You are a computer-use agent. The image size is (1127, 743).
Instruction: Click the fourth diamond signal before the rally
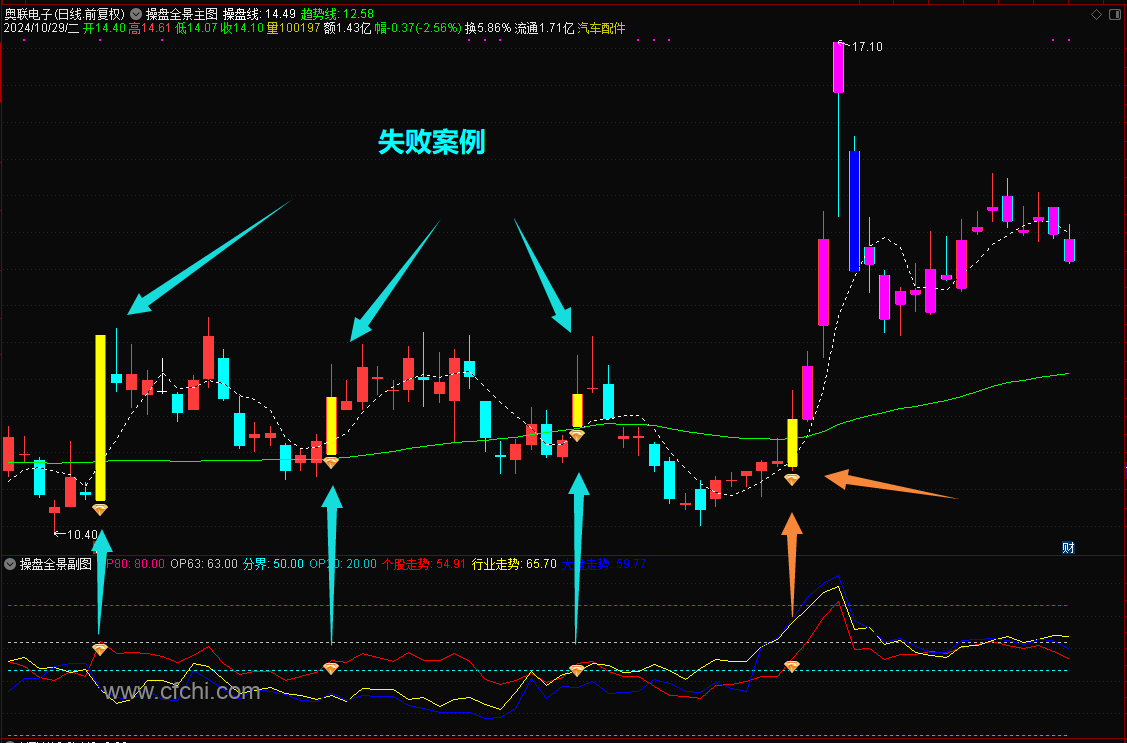point(791,479)
